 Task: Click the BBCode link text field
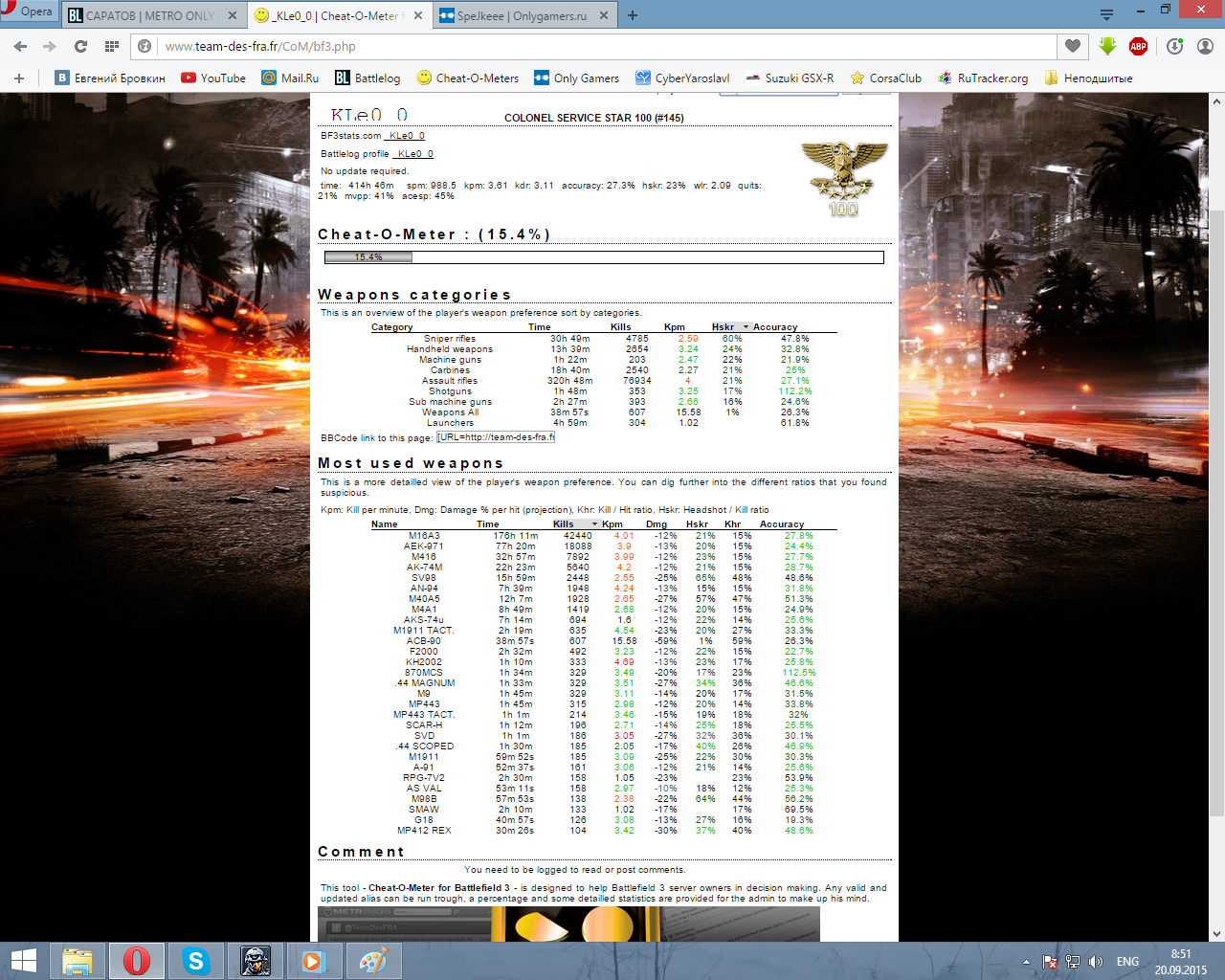496,437
